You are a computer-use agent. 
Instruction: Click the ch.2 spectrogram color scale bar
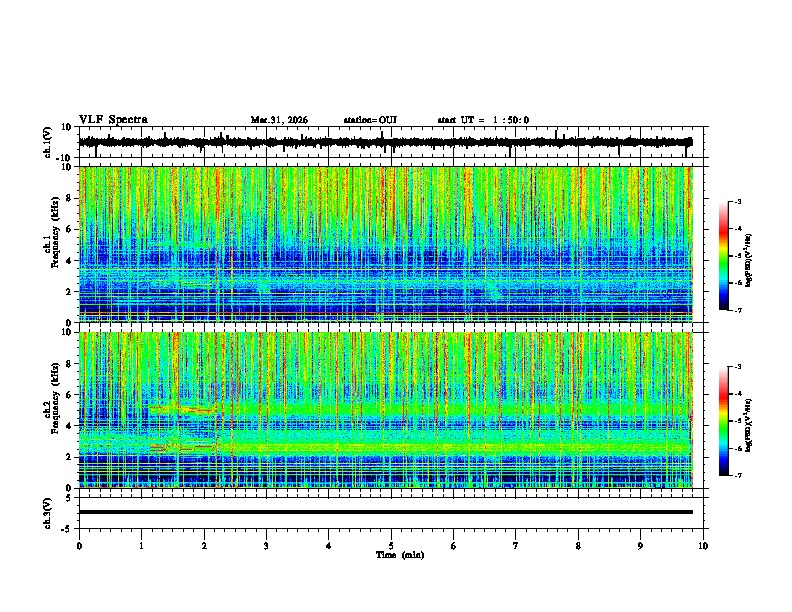(724, 421)
